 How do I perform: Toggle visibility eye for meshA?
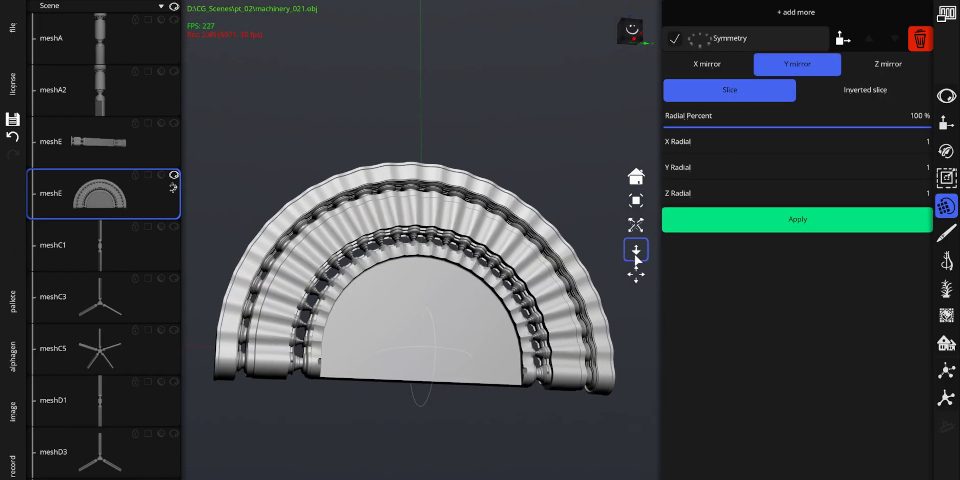coord(174,19)
